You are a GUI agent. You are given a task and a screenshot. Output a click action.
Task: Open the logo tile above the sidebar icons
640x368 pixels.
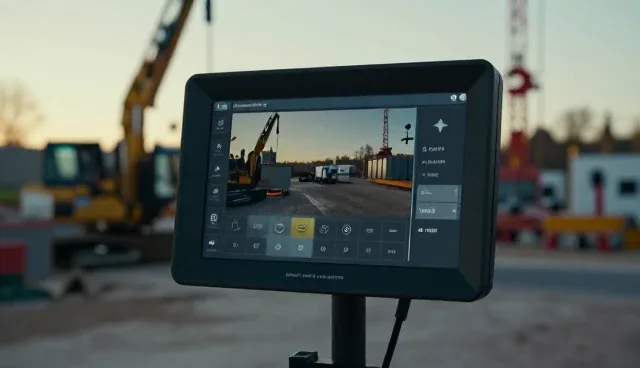222,106
